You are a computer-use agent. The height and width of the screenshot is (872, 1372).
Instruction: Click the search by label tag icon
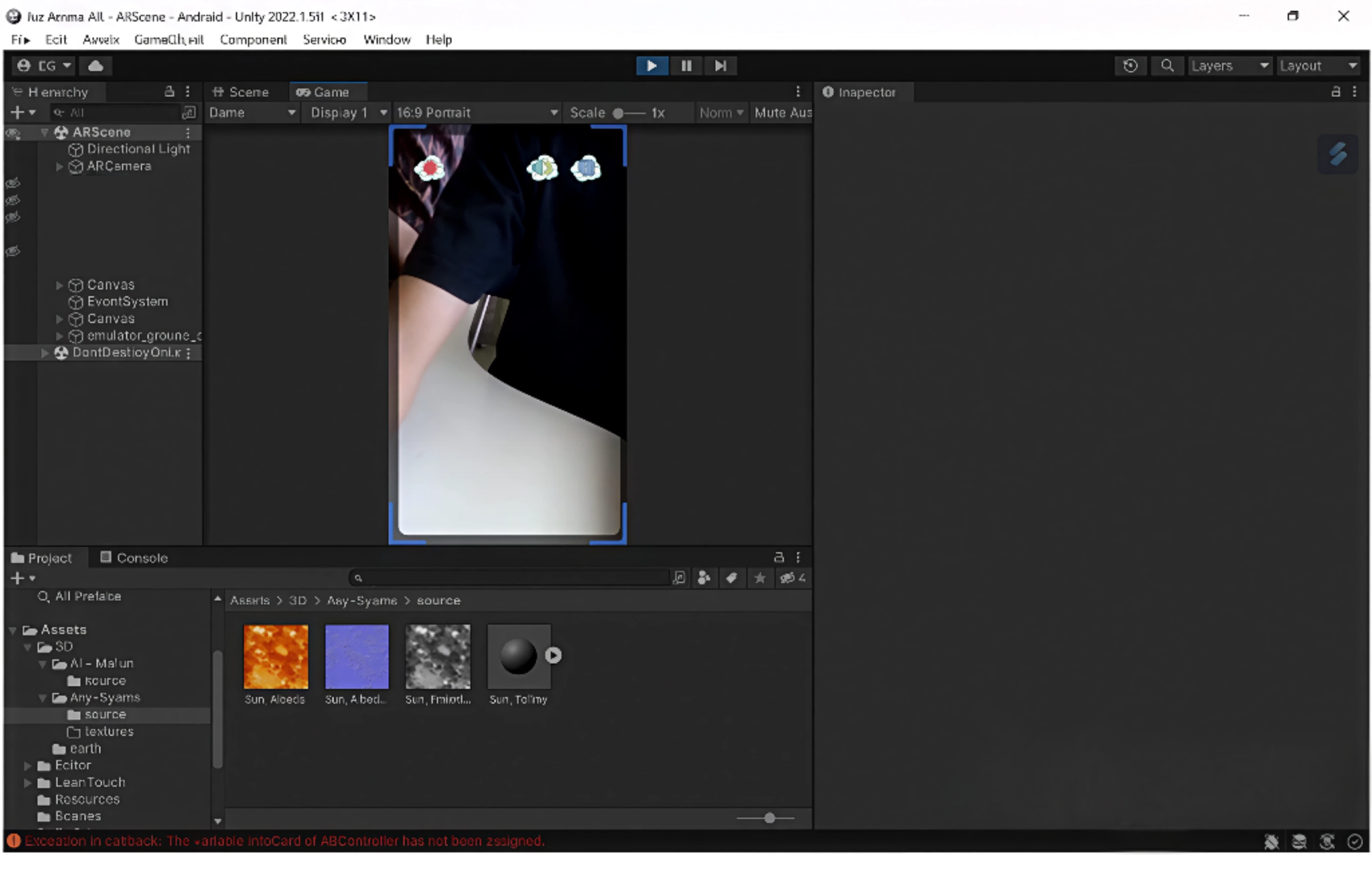pos(731,578)
